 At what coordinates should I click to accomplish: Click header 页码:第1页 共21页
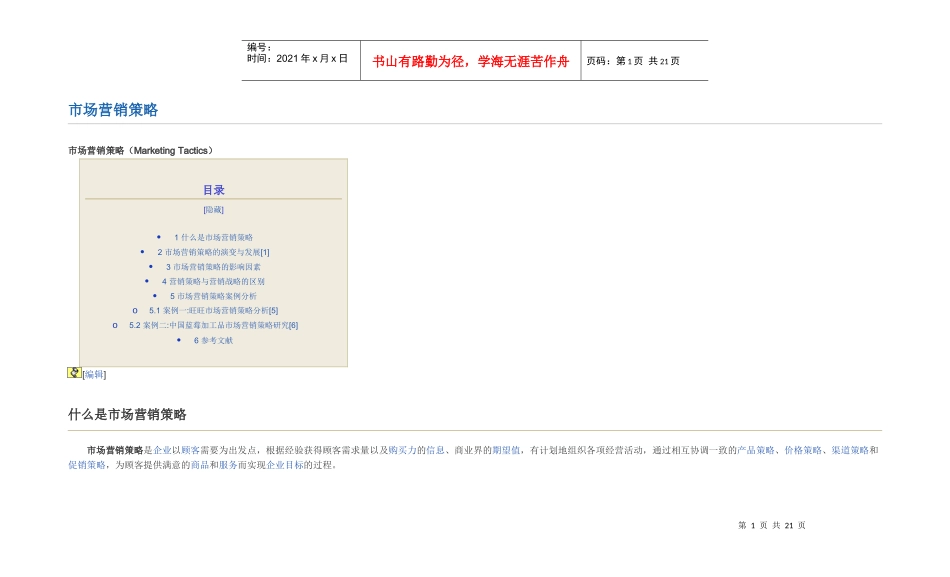coord(633,61)
